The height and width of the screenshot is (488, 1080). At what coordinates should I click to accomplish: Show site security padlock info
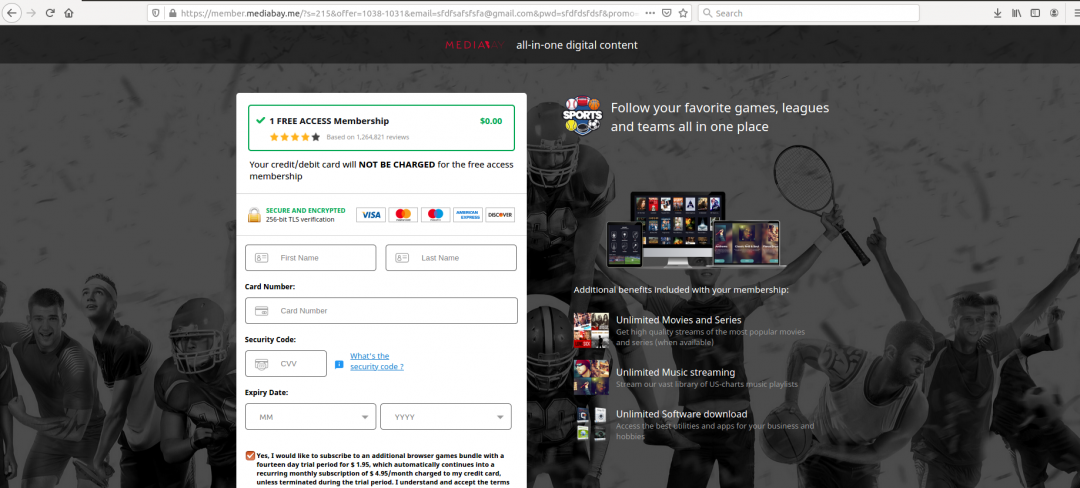tap(171, 13)
